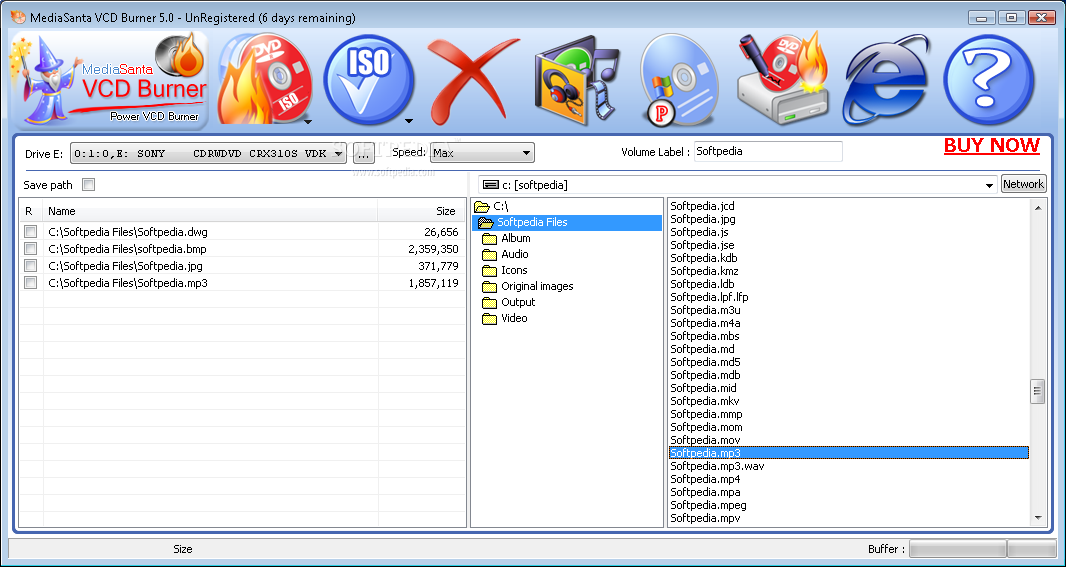Select Softpedia.jcd in file list
The width and height of the screenshot is (1066, 567).
(x=702, y=206)
